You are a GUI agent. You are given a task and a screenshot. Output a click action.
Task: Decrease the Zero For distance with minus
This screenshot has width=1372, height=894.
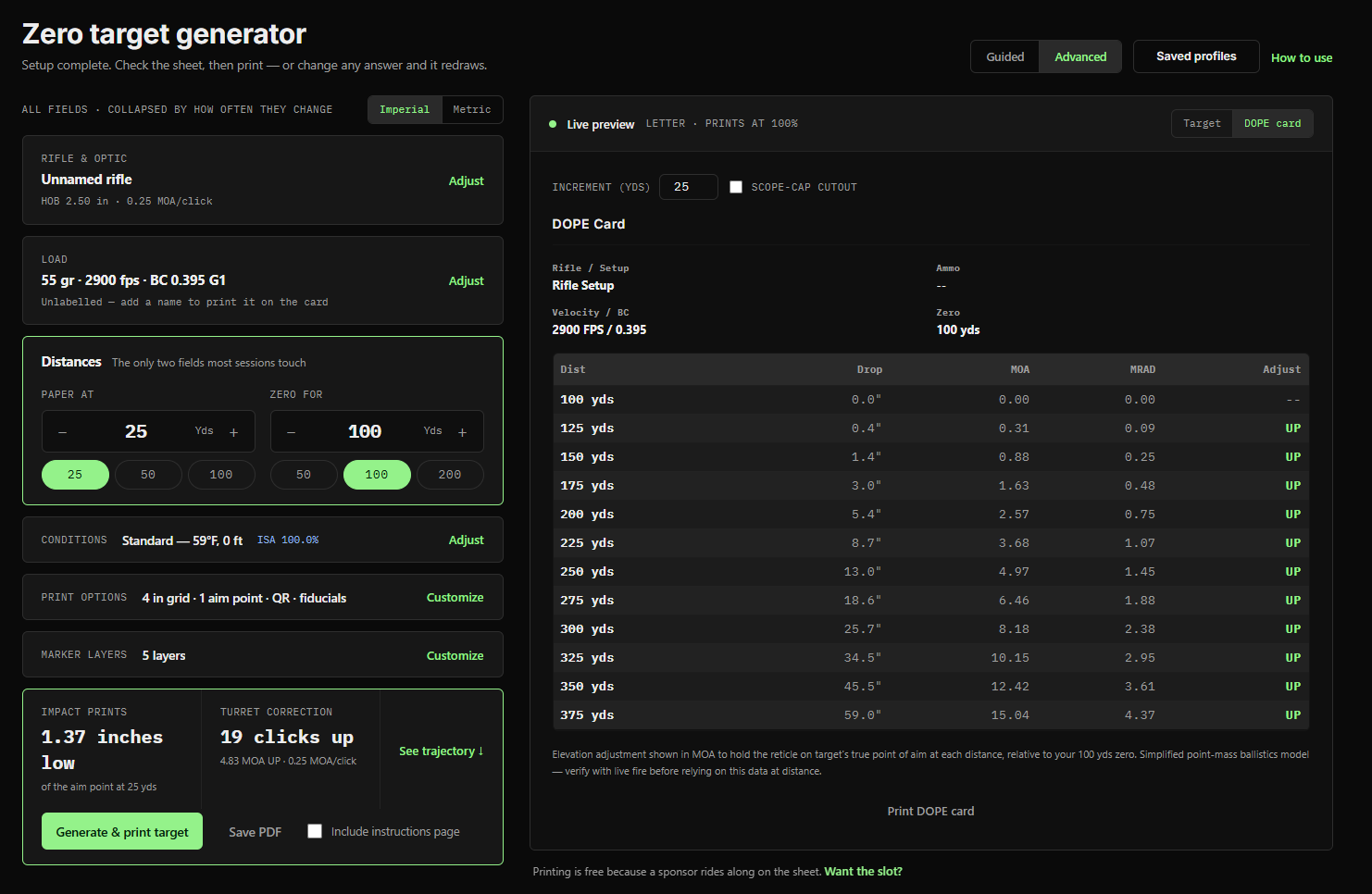(291, 432)
